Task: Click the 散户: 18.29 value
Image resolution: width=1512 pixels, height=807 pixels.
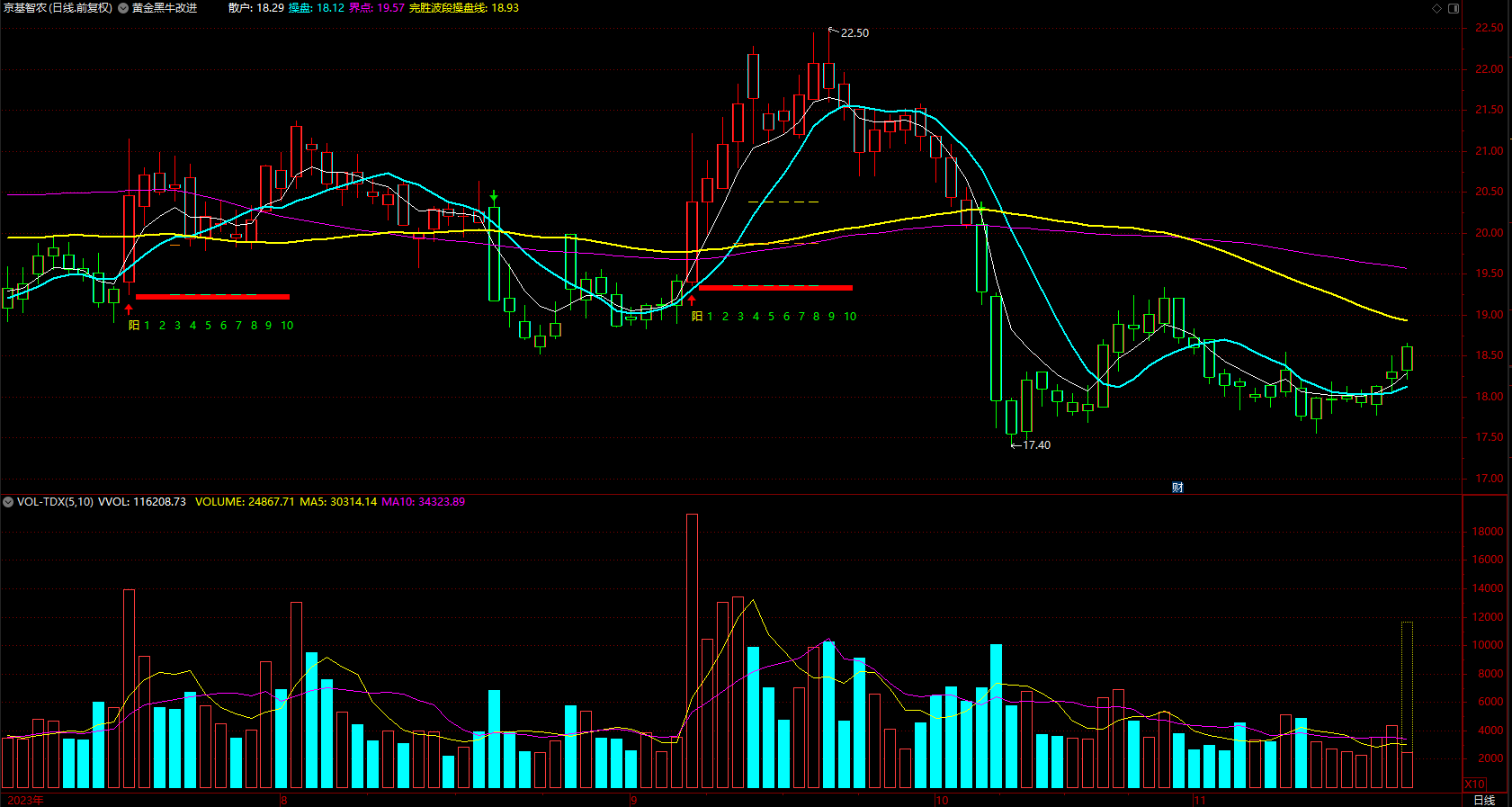Action: tap(256, 8)
